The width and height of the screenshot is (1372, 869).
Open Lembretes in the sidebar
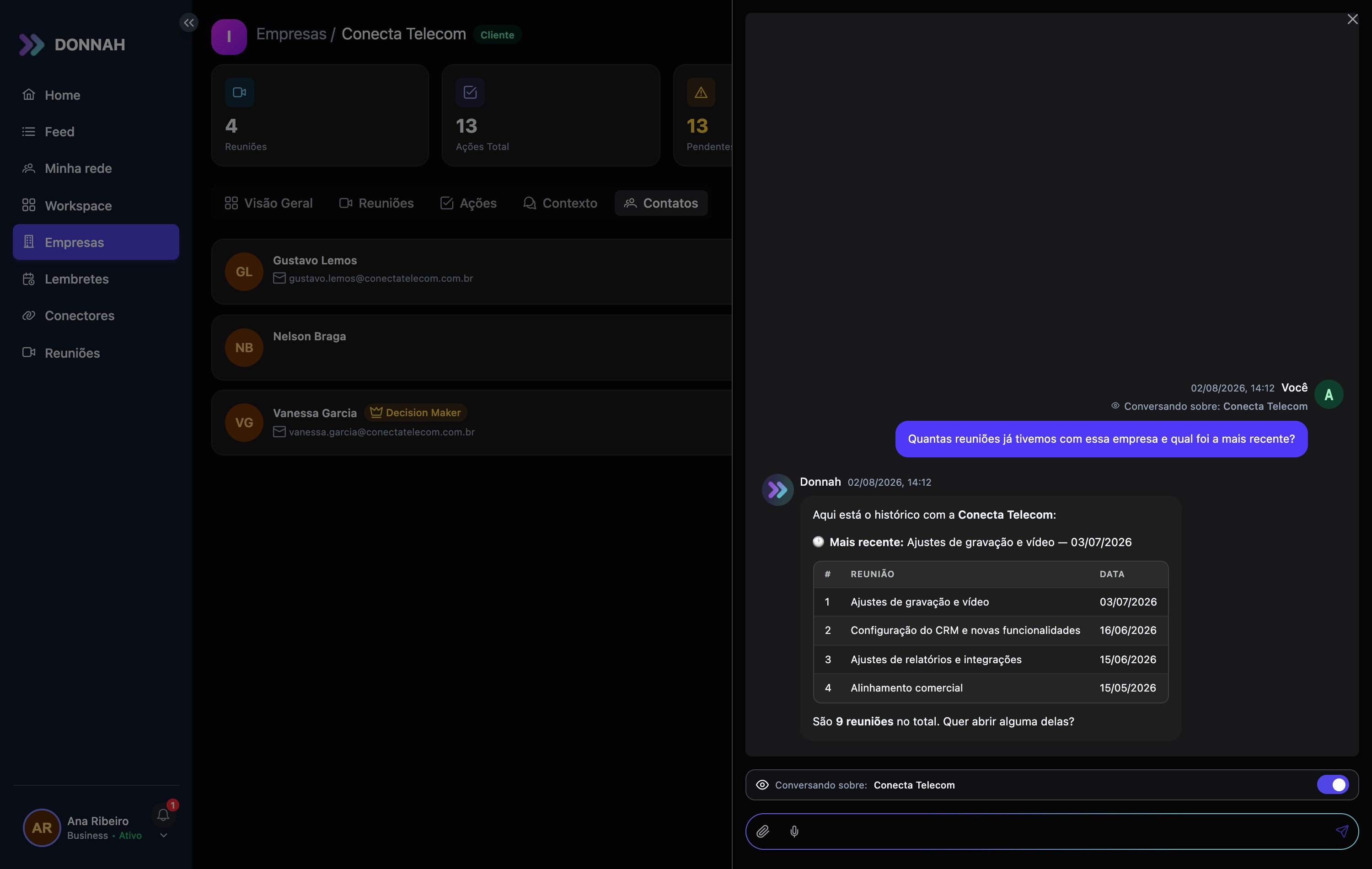(96, 279)
